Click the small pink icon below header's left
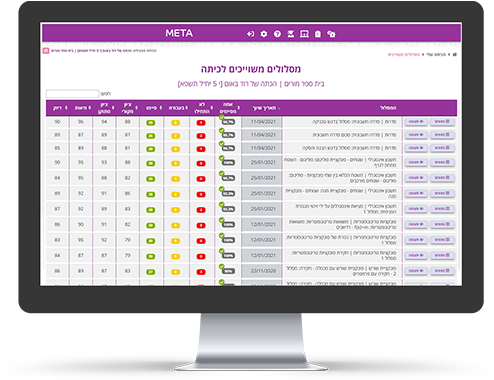 coord(46,51)
